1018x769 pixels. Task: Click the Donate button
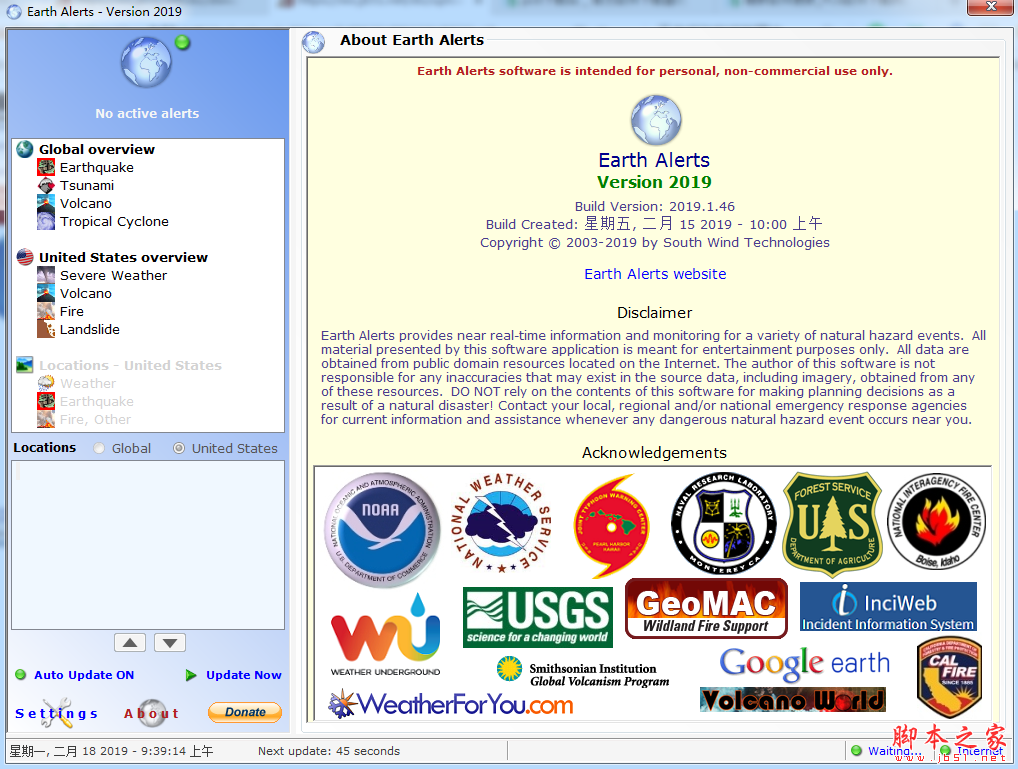tap(245, 712)
